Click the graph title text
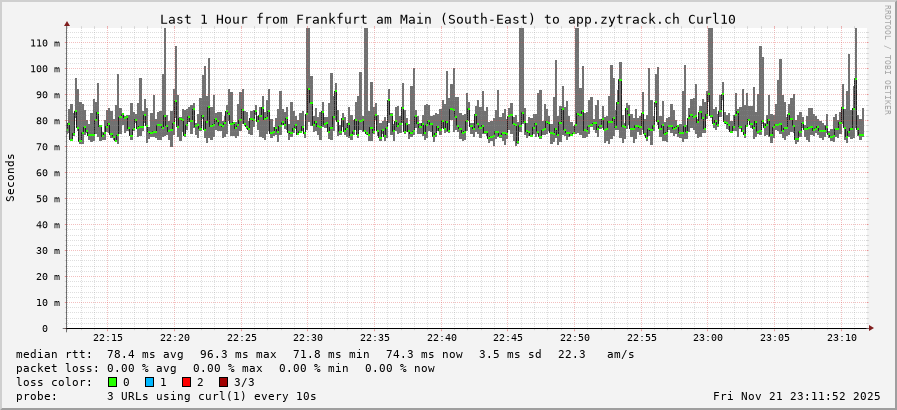Screen dimensions: 897x410 coord(448,20)
